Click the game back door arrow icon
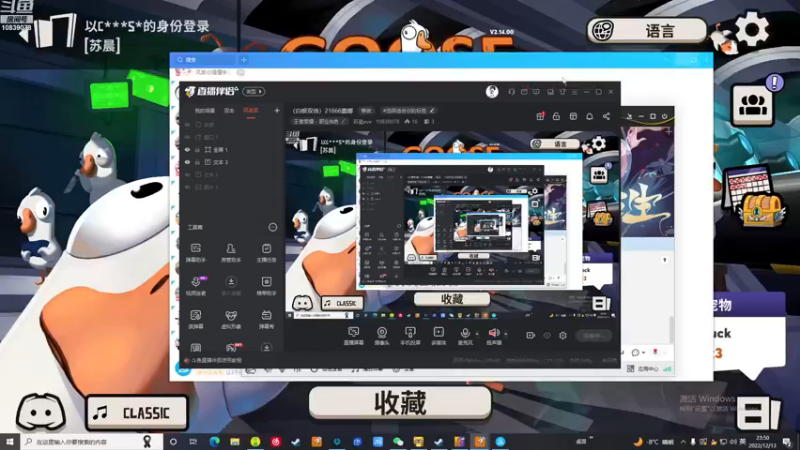This screenshot has width=800, height=450. (50, 33)
